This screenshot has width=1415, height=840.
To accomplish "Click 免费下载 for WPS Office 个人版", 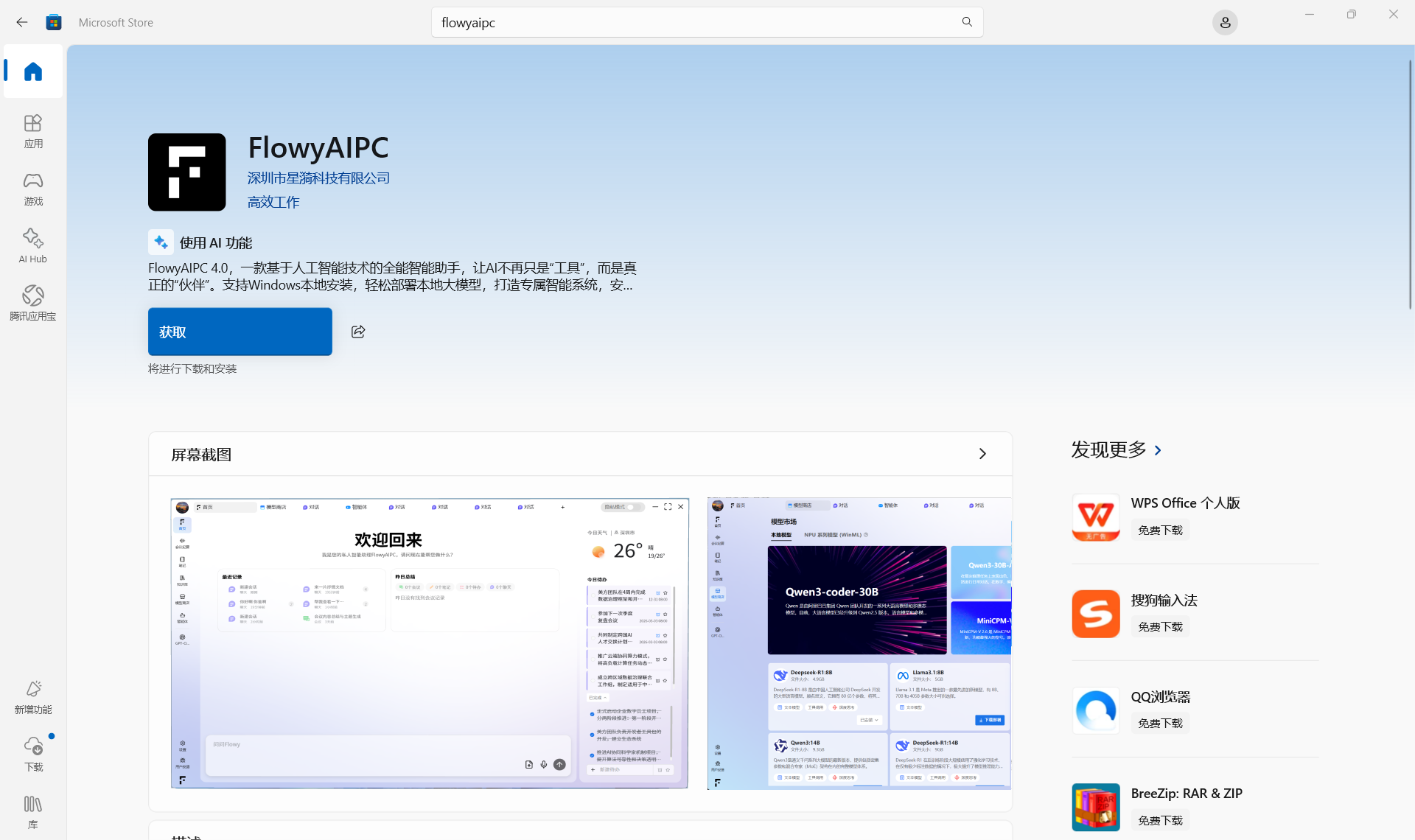I will (1160, 530).
